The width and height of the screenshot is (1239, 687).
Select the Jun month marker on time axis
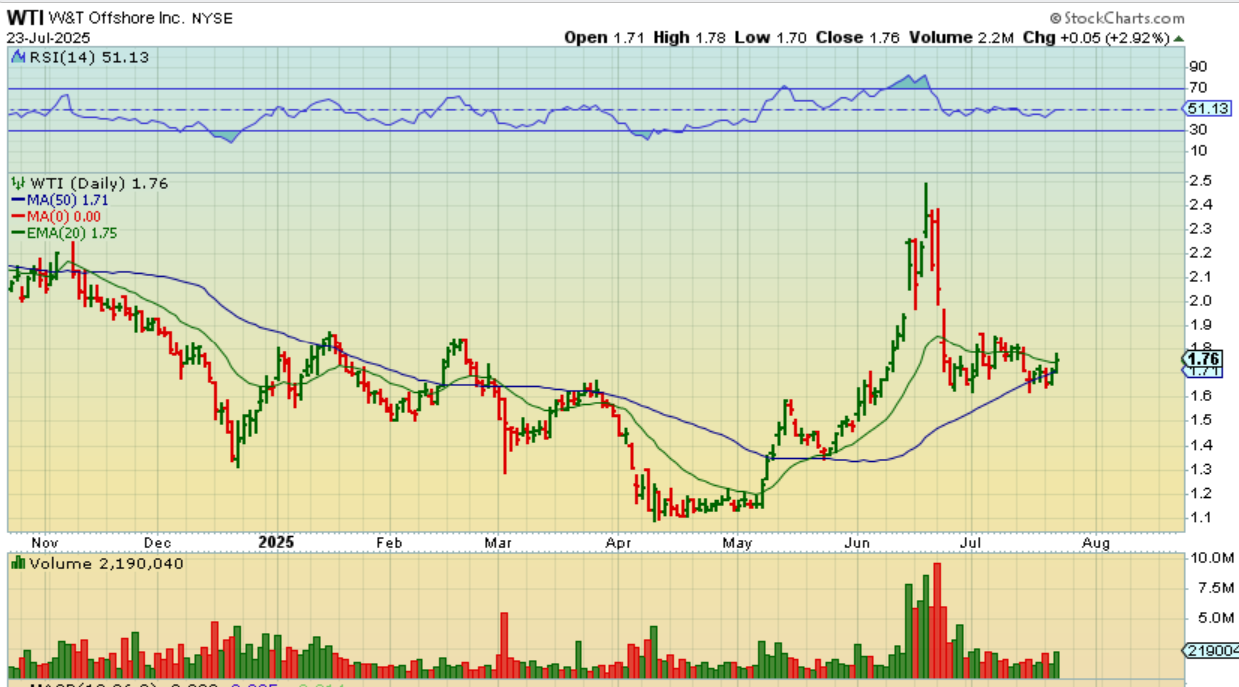click(857, 542)
